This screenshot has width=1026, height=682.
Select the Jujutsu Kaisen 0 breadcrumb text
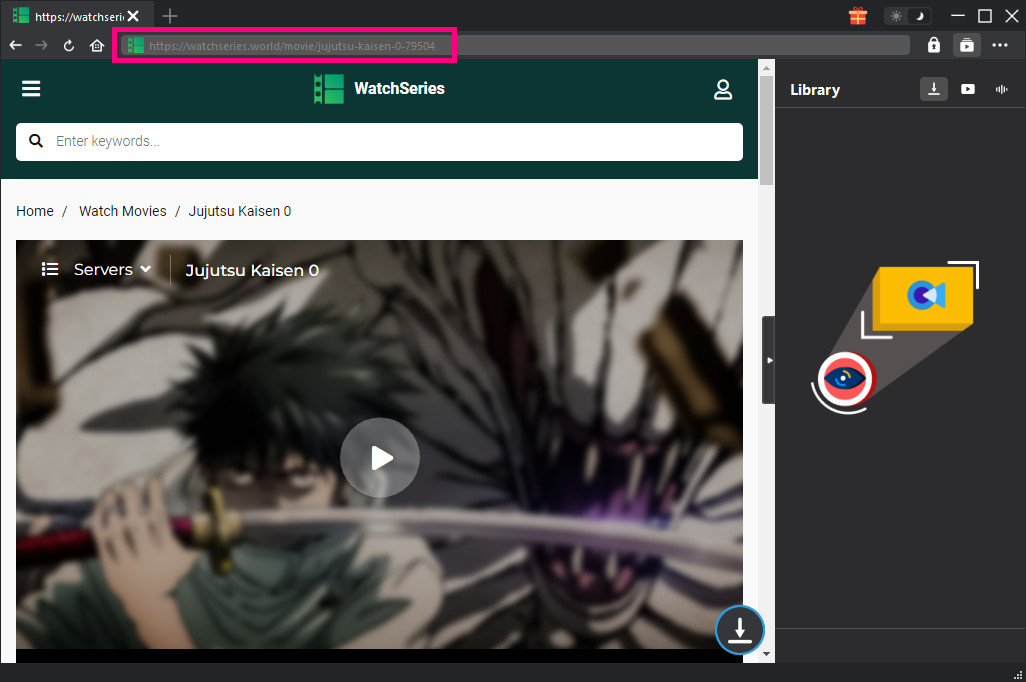coord(239,211)
